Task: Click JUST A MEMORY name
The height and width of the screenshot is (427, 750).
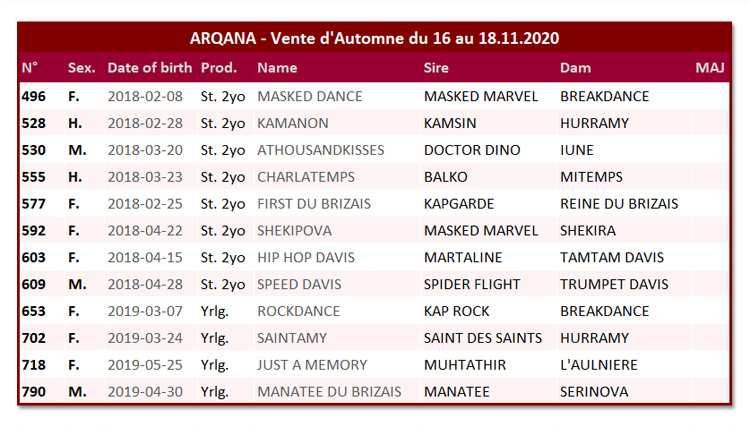Action: point(312,365)
